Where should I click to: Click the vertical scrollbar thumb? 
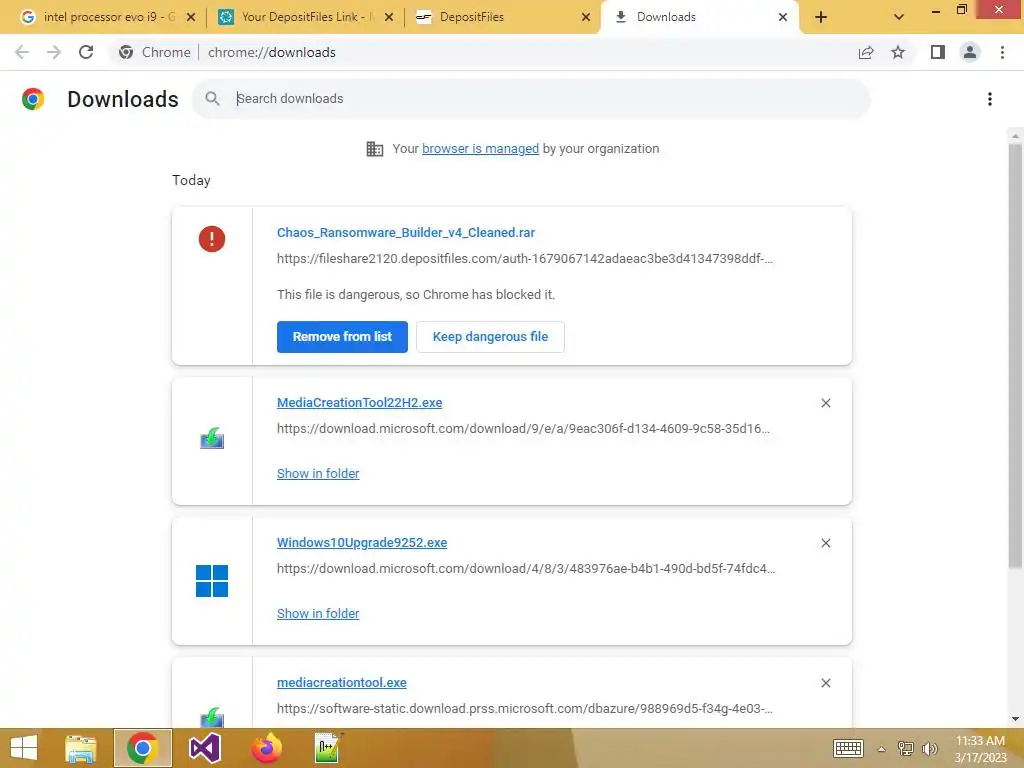(1015, 356)
